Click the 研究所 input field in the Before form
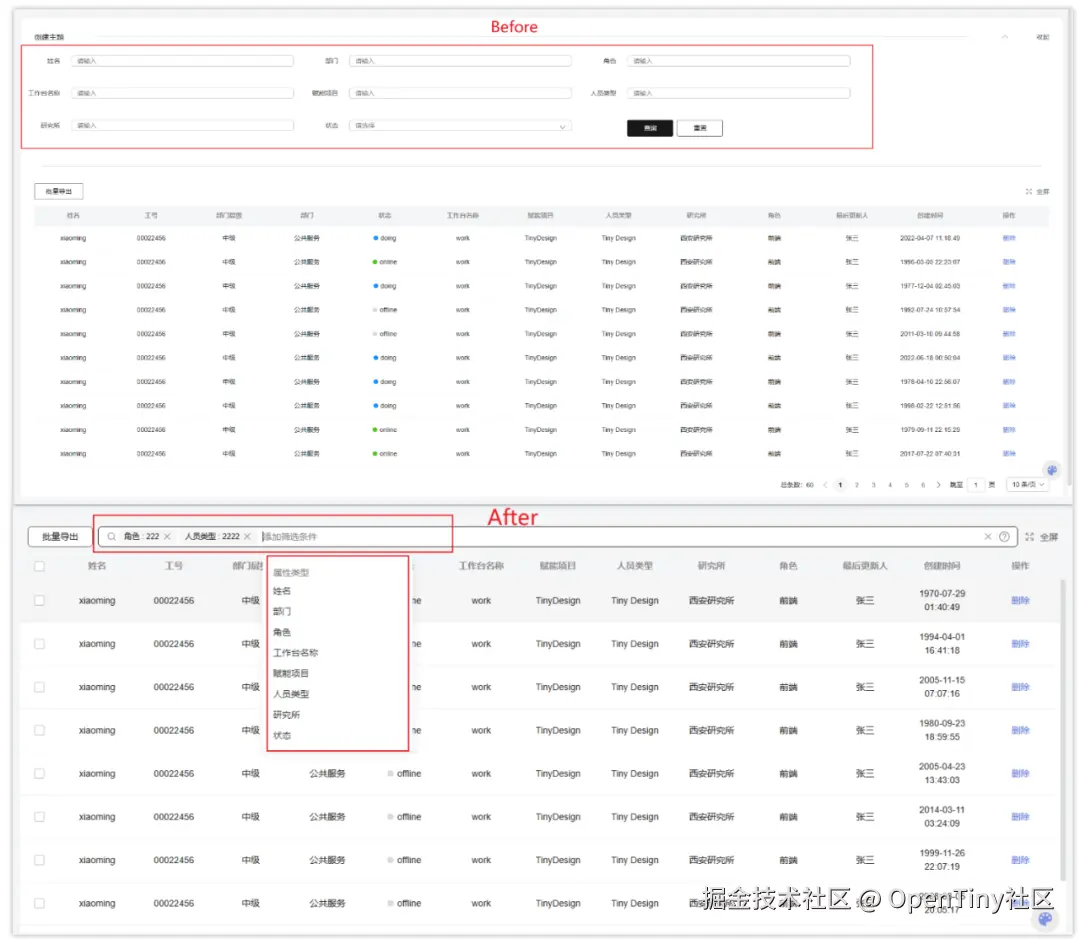The image size is (1080, 939). click(x=183, y=125)
